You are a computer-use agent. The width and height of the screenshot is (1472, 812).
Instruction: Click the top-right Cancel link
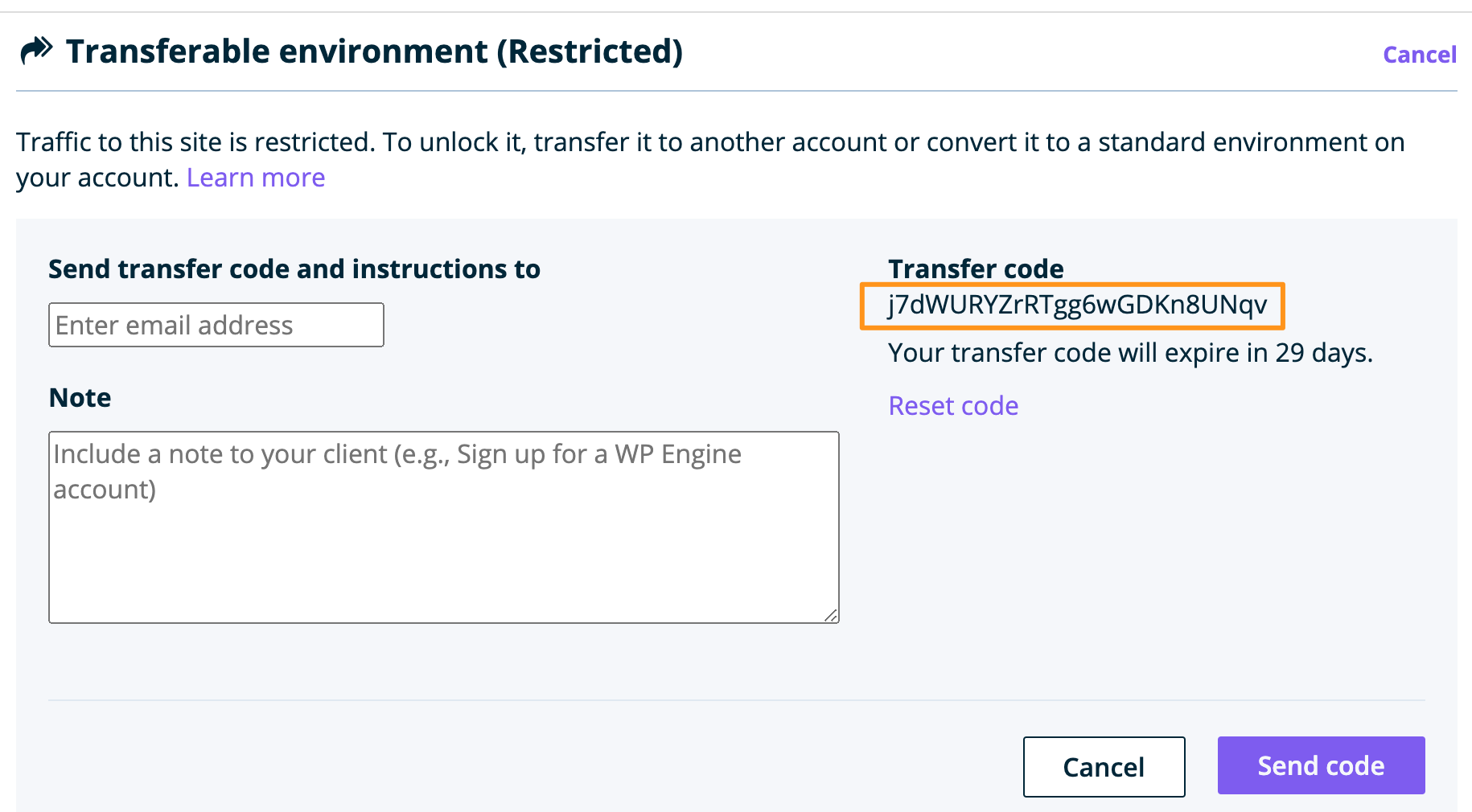click(x=1419, y=55)
